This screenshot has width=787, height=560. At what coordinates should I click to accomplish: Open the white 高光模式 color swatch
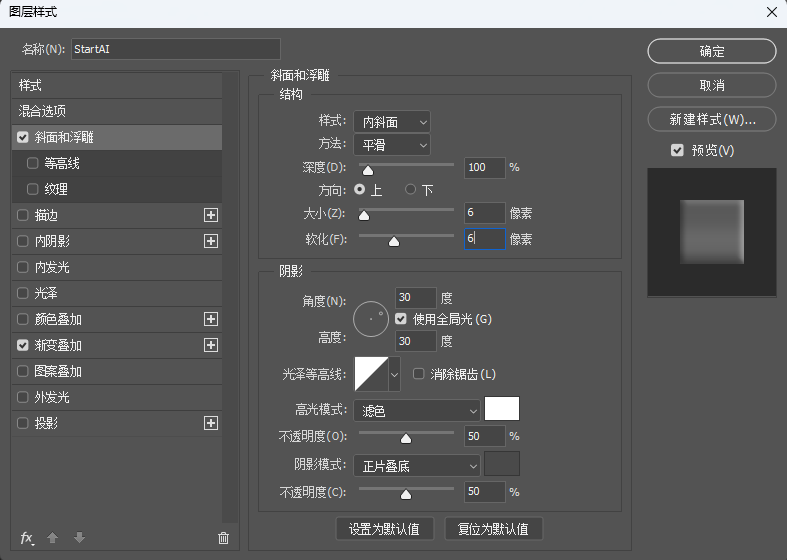click(502, 408)
